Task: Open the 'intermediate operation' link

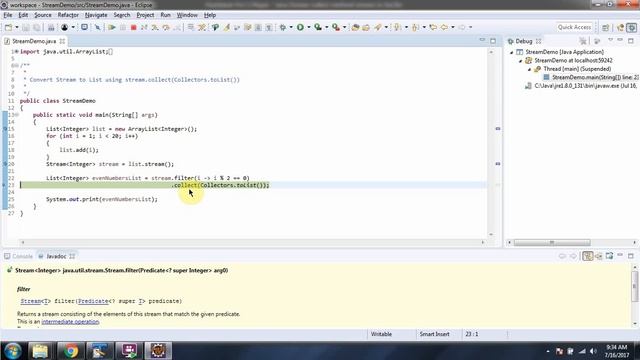Action: click(70, 322)
